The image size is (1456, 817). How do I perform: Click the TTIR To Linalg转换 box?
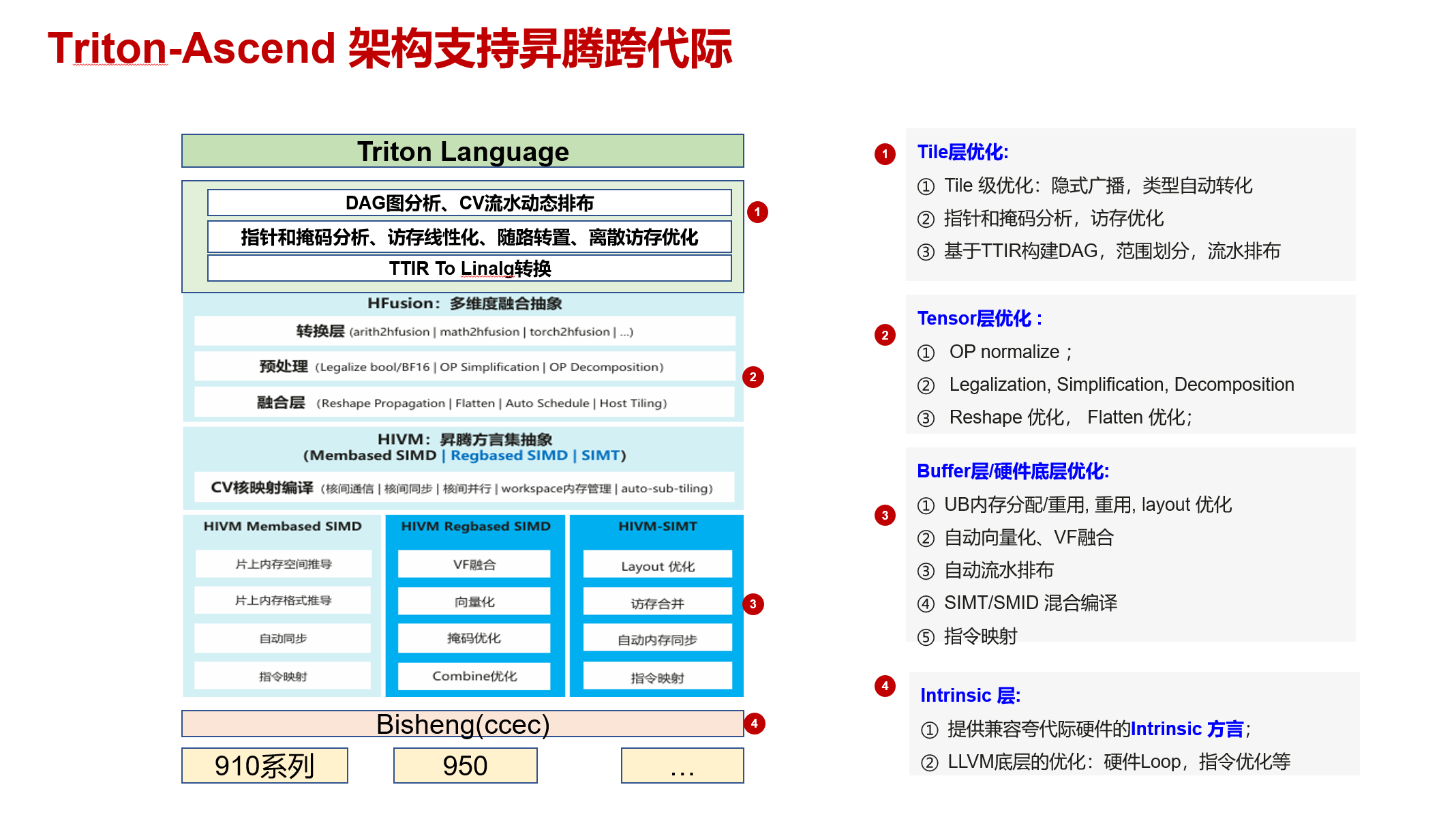click(469, 269)
